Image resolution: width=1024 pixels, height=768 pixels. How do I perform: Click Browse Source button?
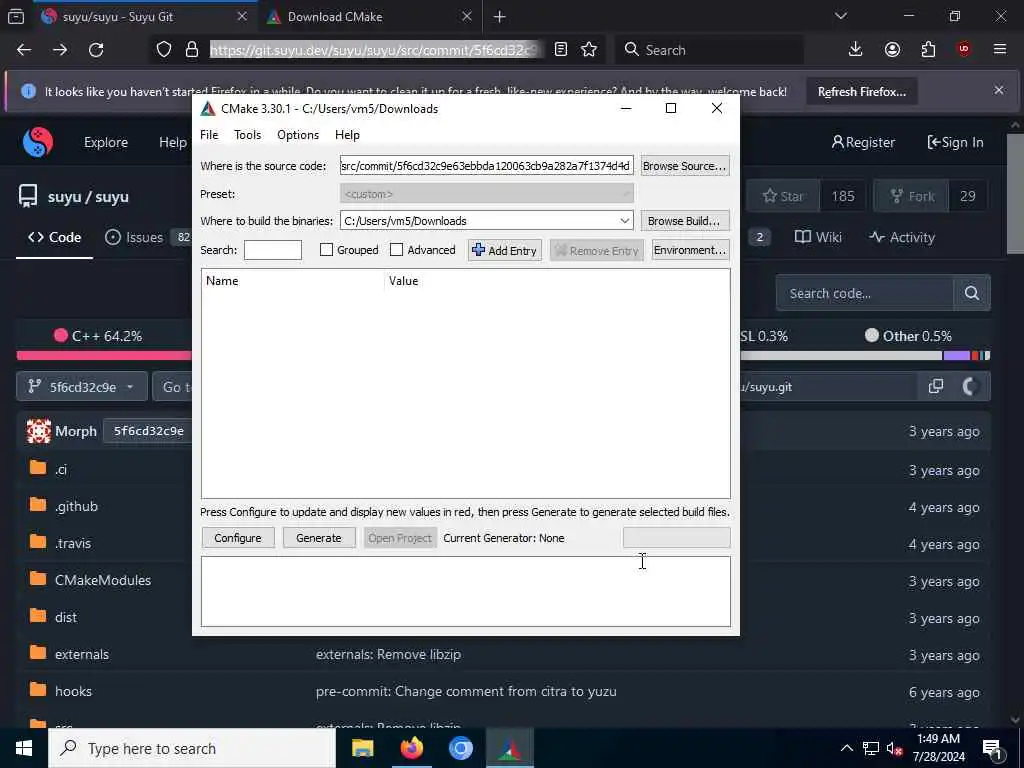click(684, 166)
